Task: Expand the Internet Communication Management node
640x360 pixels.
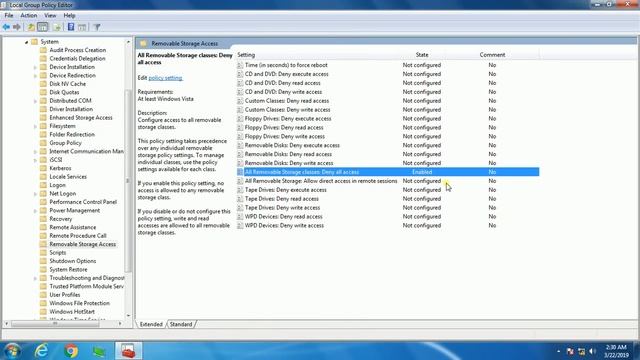Action: coord(36,152)
